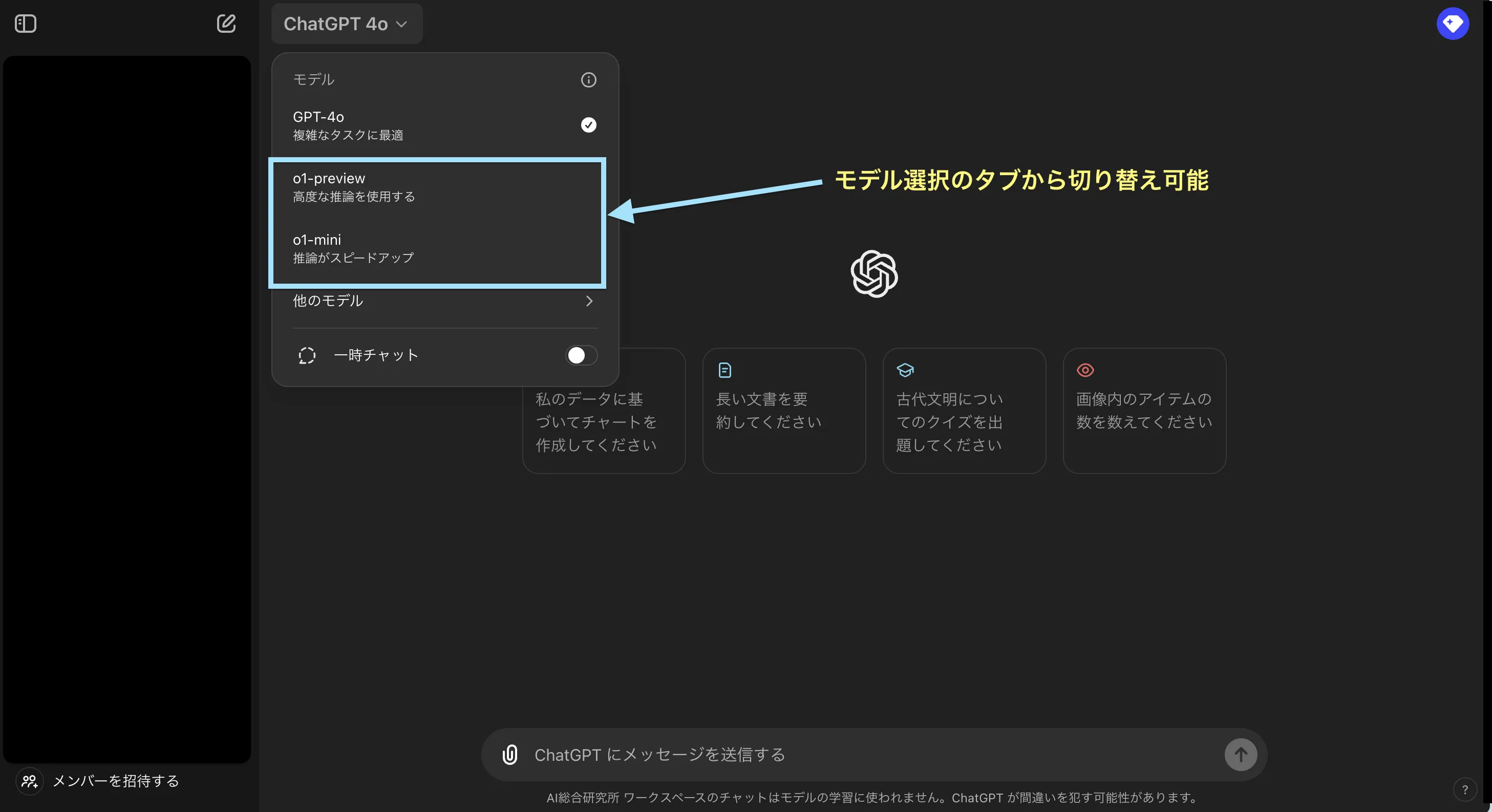Screen dimensions: 1492x812
Task: Click the モデル header label
Action: [313, 80]
